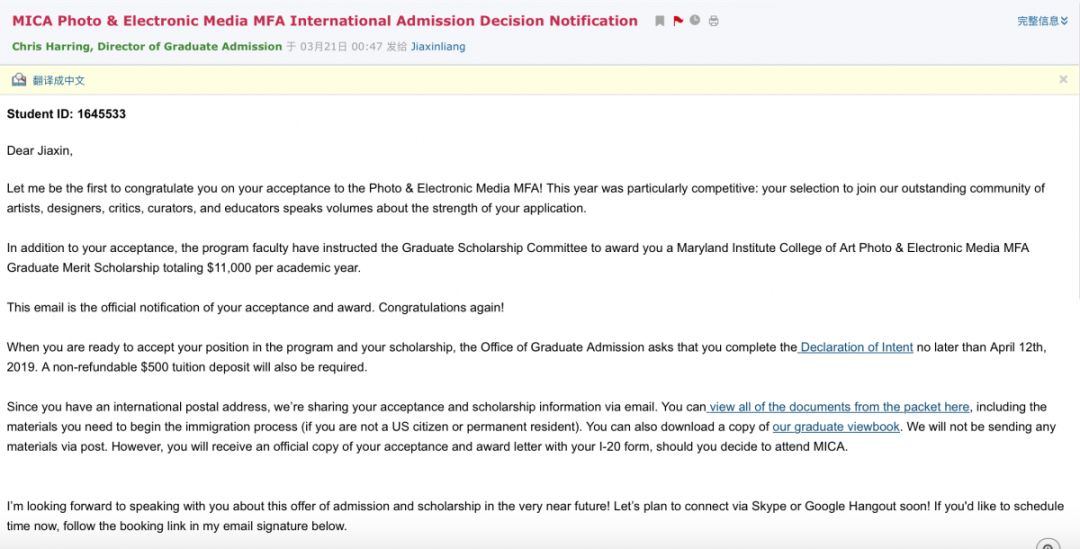Click the round icon at bottom right
The image size is (1080, 549).
click(1047, 545)
